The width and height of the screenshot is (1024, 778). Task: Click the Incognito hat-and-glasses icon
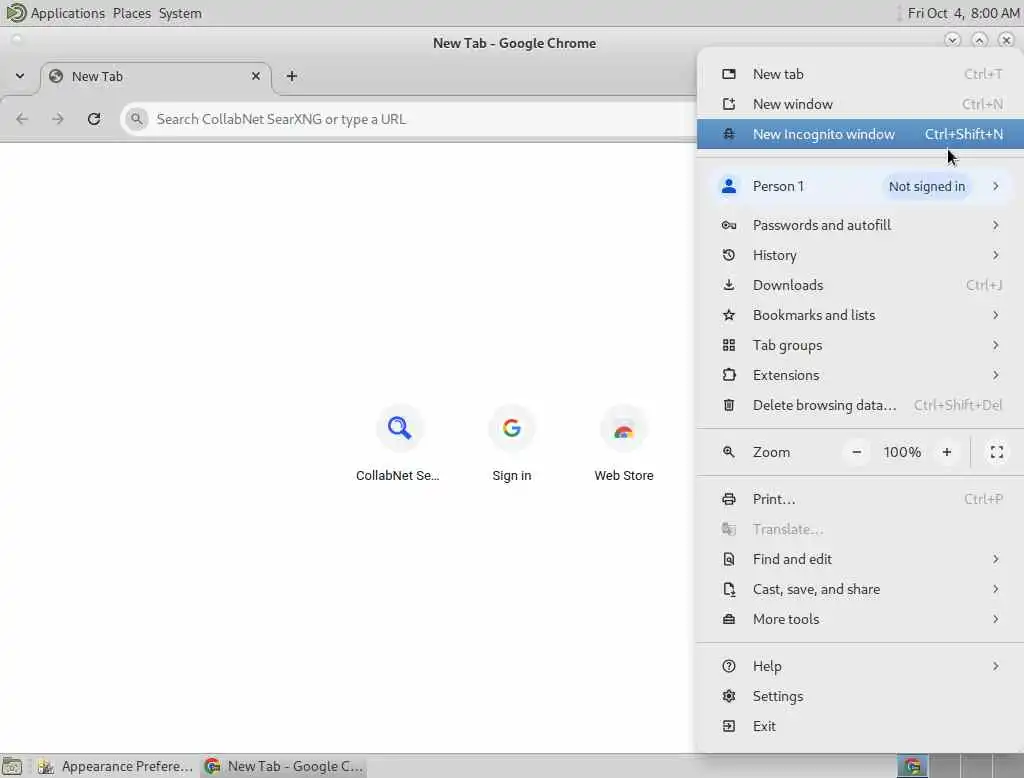click(729, 134)
